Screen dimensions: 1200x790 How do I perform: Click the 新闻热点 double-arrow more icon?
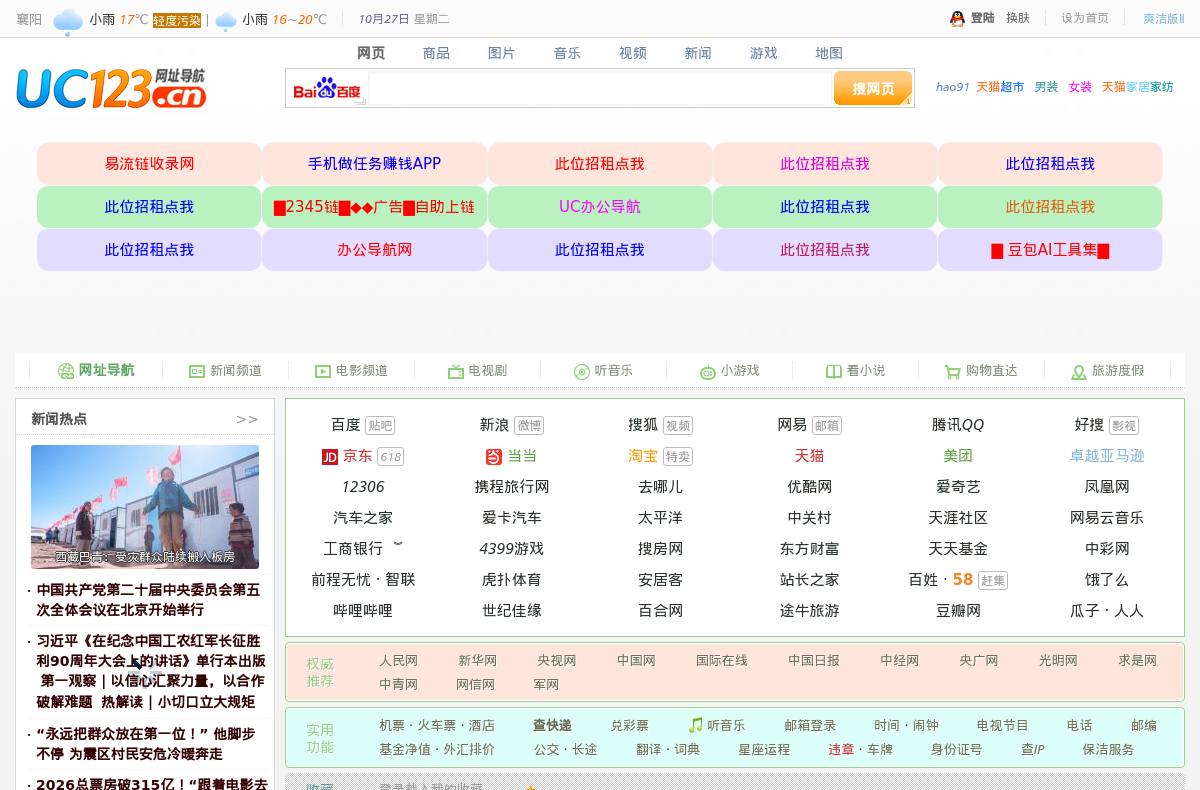pyautogui.click(x=247, y=419)
